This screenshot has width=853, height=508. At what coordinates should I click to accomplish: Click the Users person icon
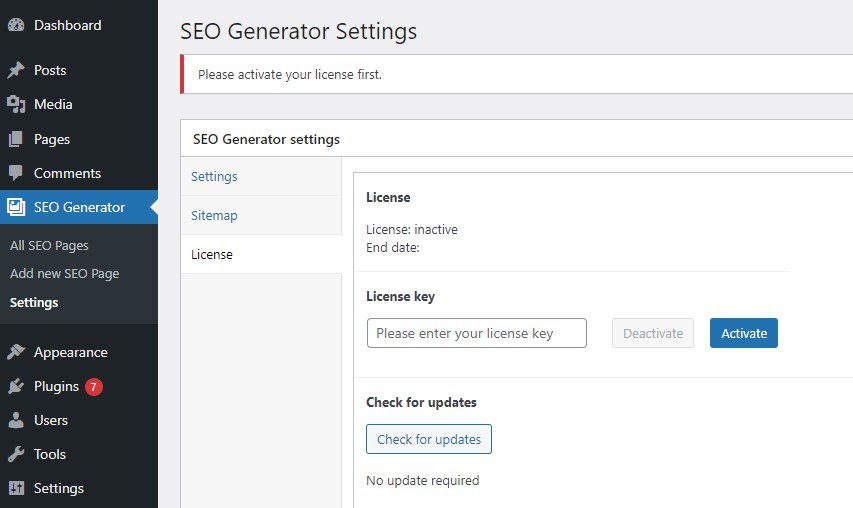coord(16,420)
